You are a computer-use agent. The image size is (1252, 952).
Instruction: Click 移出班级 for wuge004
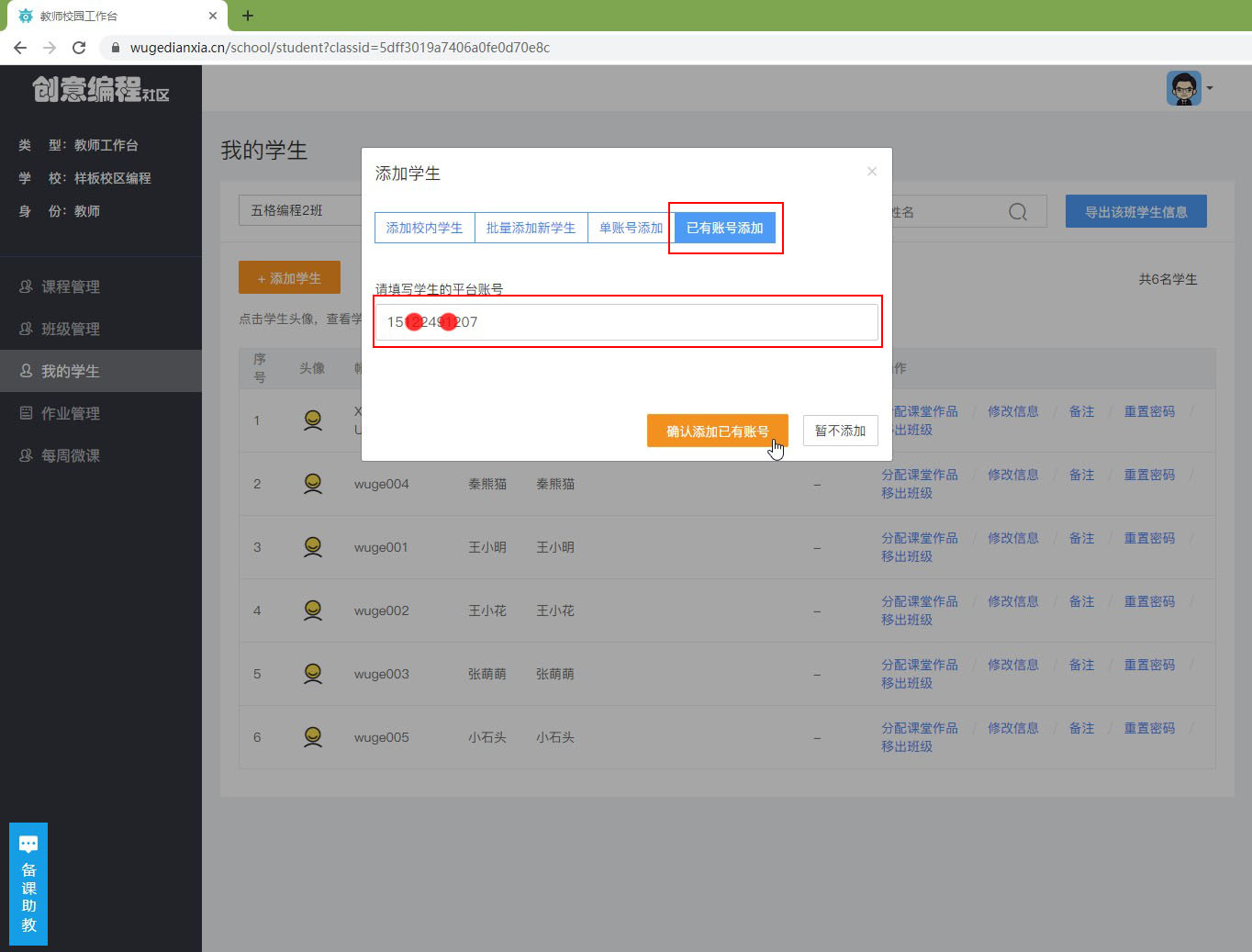coord(907,493)
